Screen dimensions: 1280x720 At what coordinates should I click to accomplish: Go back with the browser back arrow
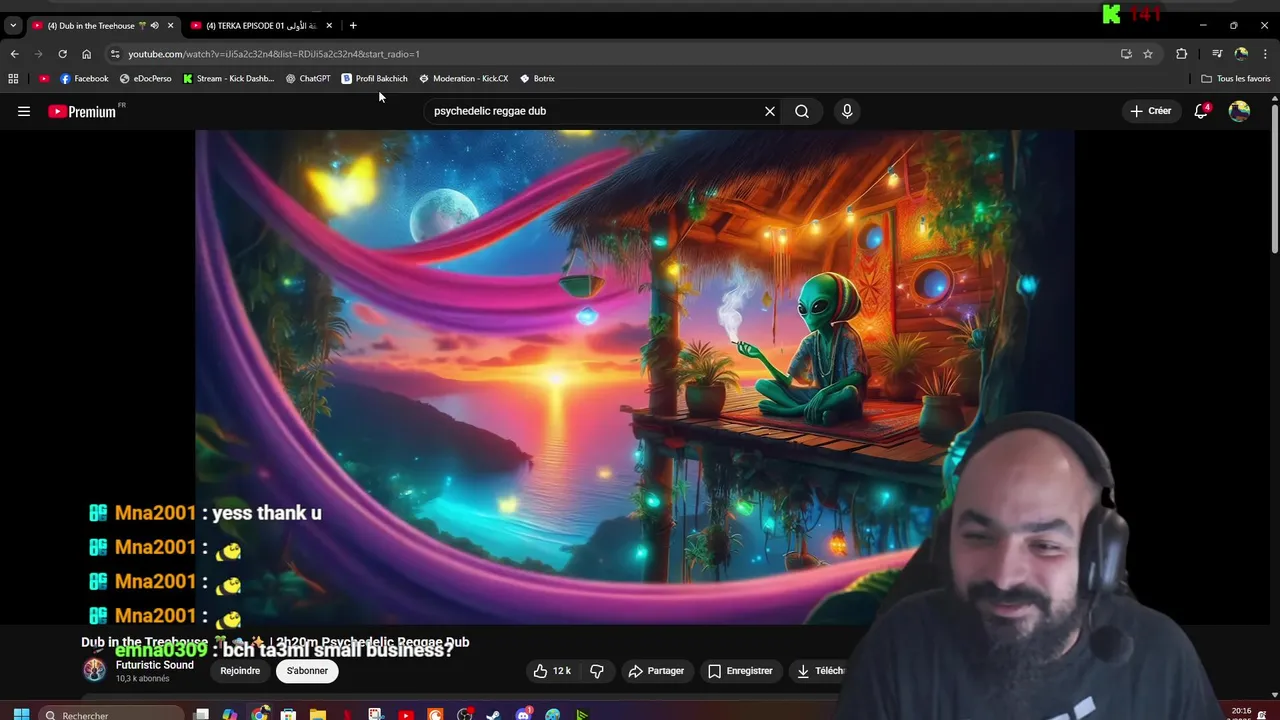coord(14,54)
